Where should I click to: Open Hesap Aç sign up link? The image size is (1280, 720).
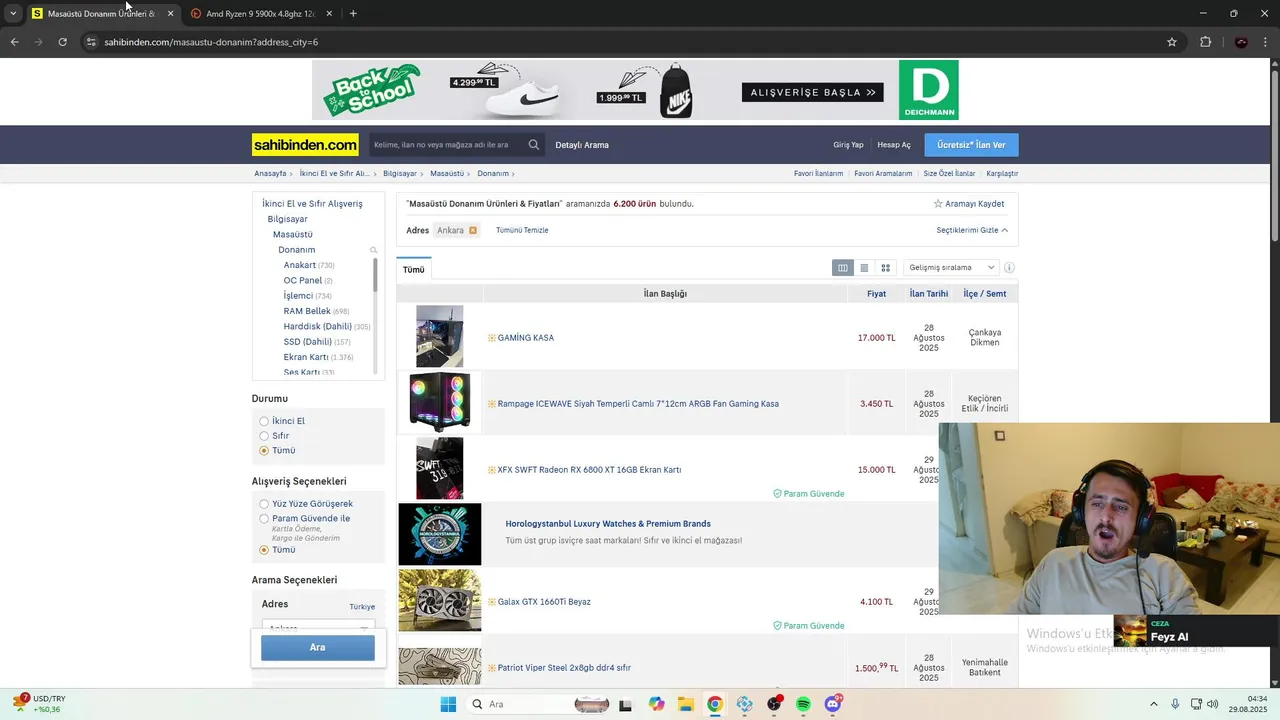point(894,145)
